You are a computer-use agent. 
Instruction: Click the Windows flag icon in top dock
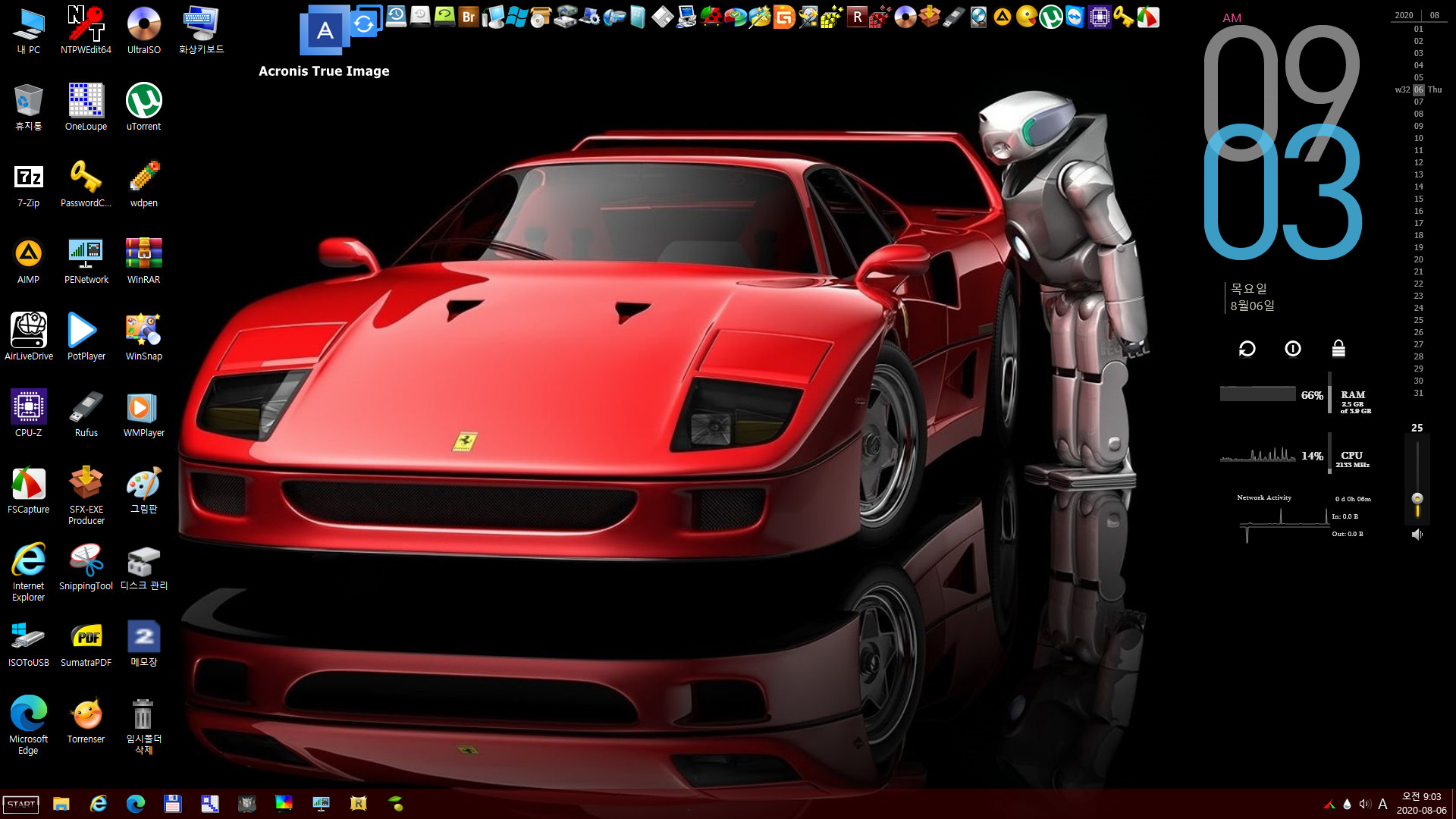pyautogui.click(x=517, y=17)
